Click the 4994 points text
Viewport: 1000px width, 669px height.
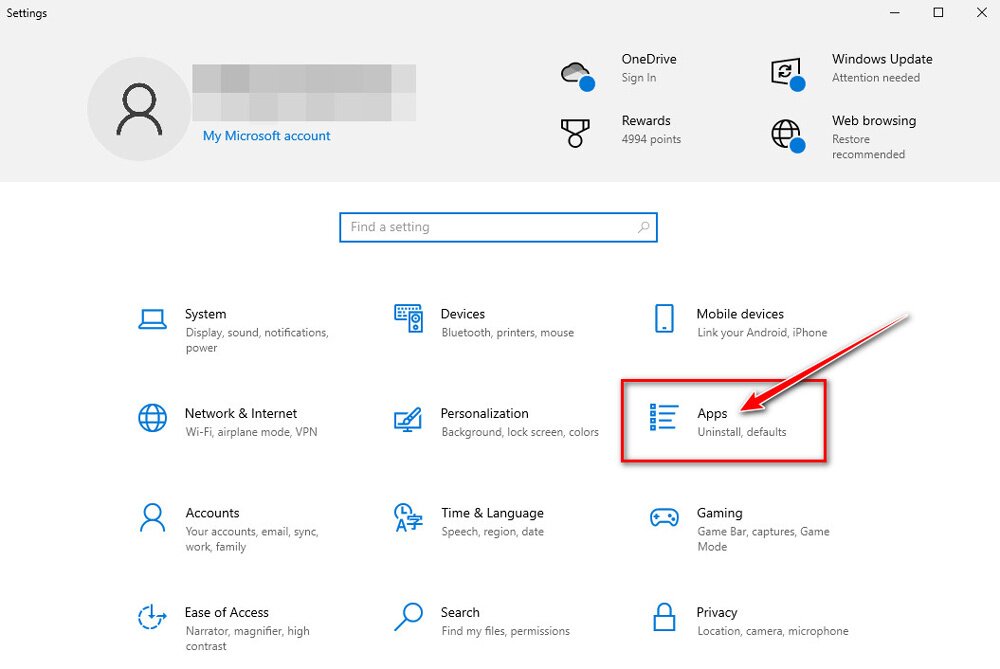click(651, 139)
